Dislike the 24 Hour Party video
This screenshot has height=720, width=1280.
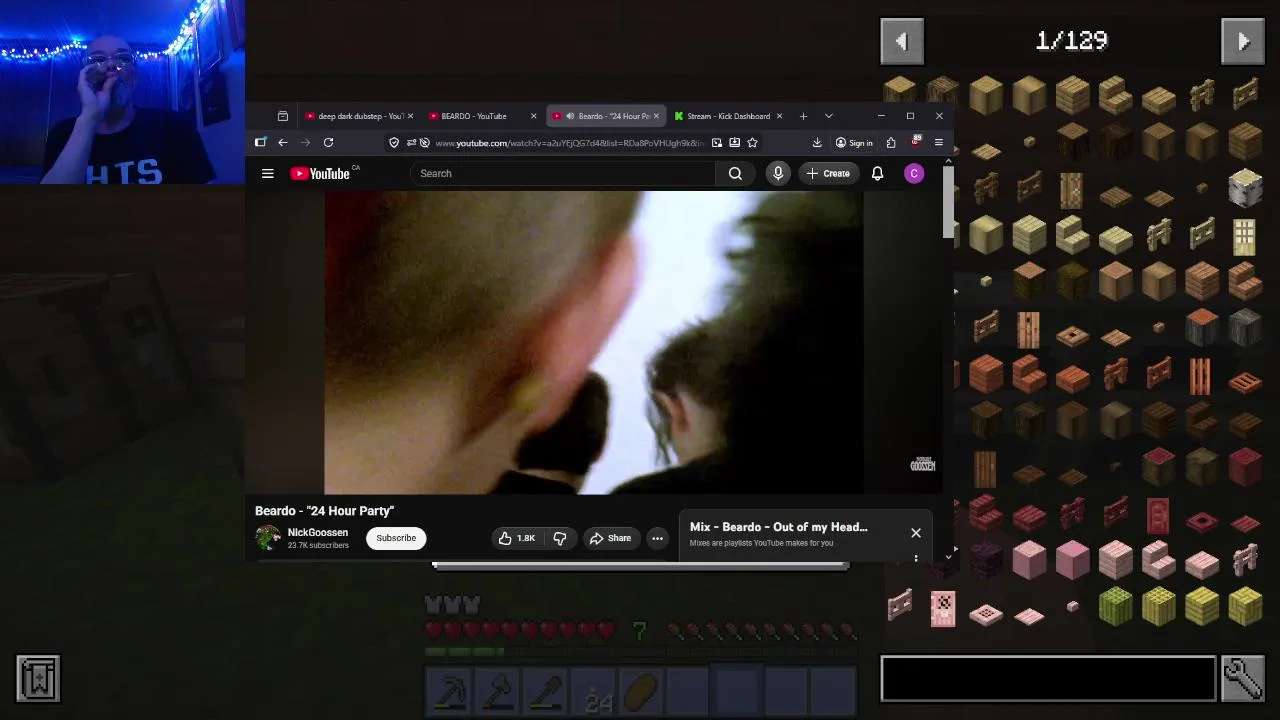point(560,538)
